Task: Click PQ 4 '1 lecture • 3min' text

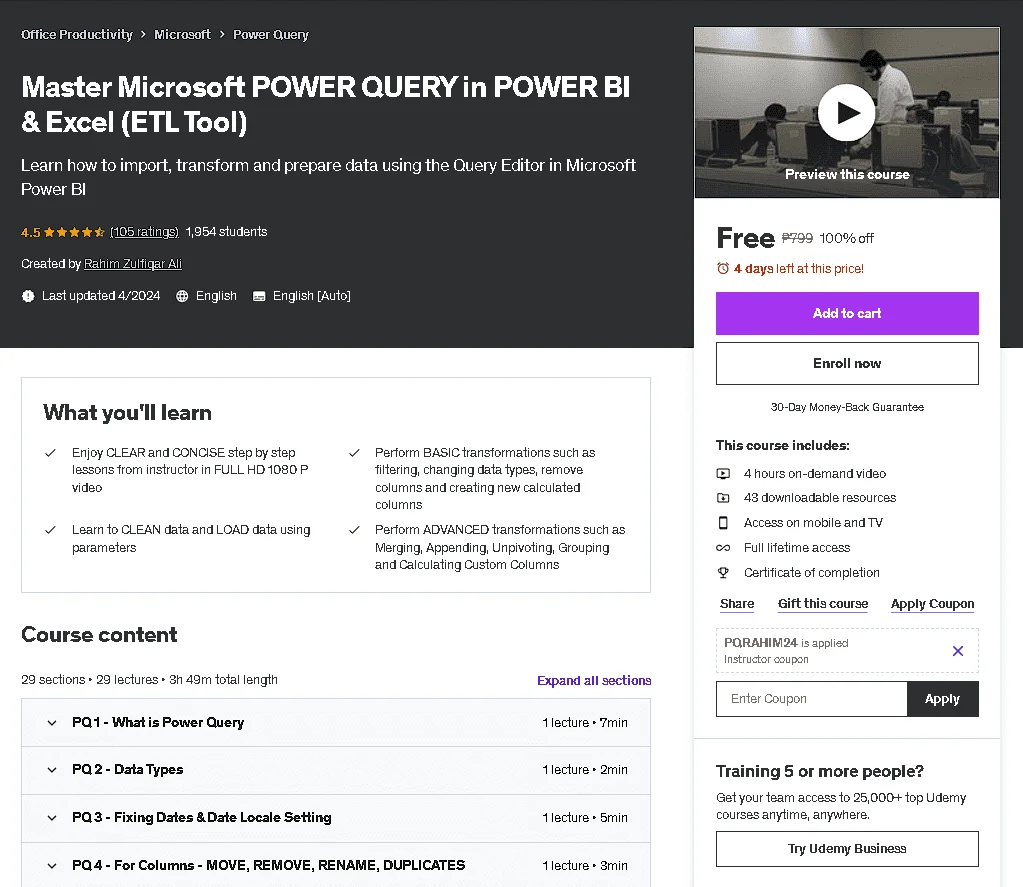Action: point(585,865)
